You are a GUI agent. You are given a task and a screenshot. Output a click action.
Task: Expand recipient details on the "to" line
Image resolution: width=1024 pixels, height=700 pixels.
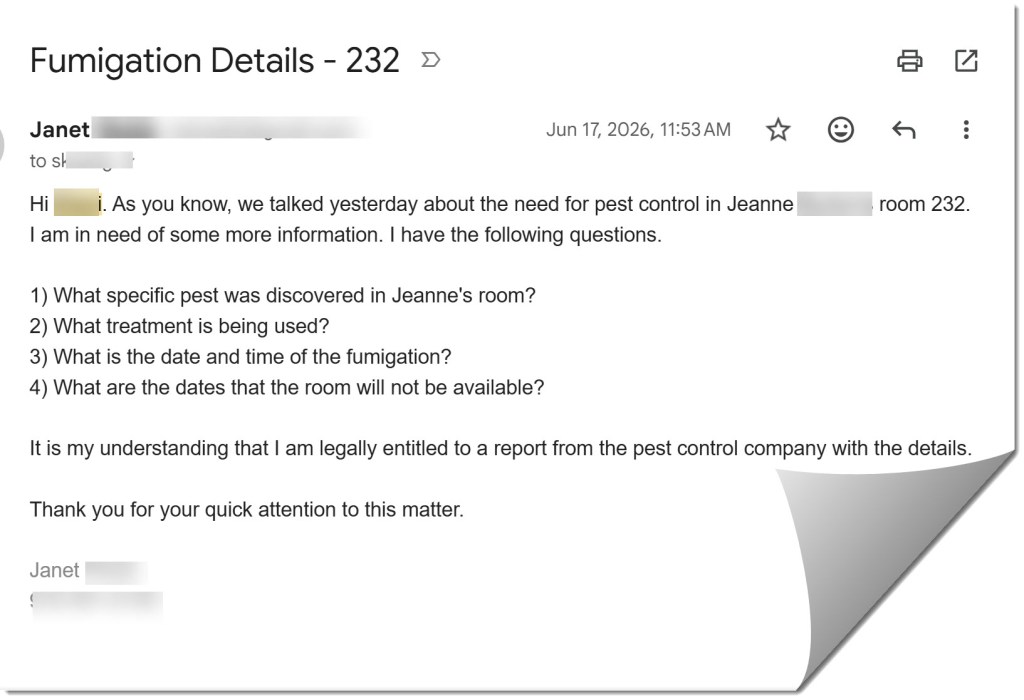coord(81,161)
